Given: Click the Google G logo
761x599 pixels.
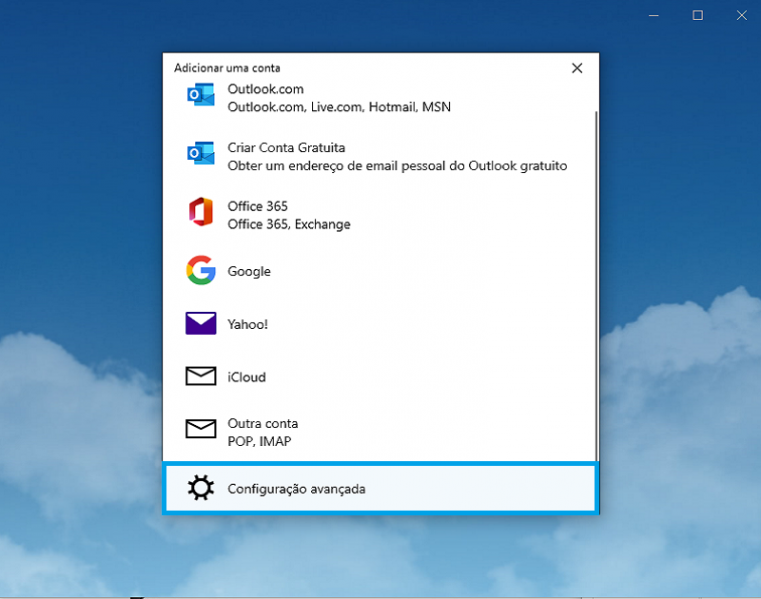Looking at the screenshot, I should (x=200, y=270).
